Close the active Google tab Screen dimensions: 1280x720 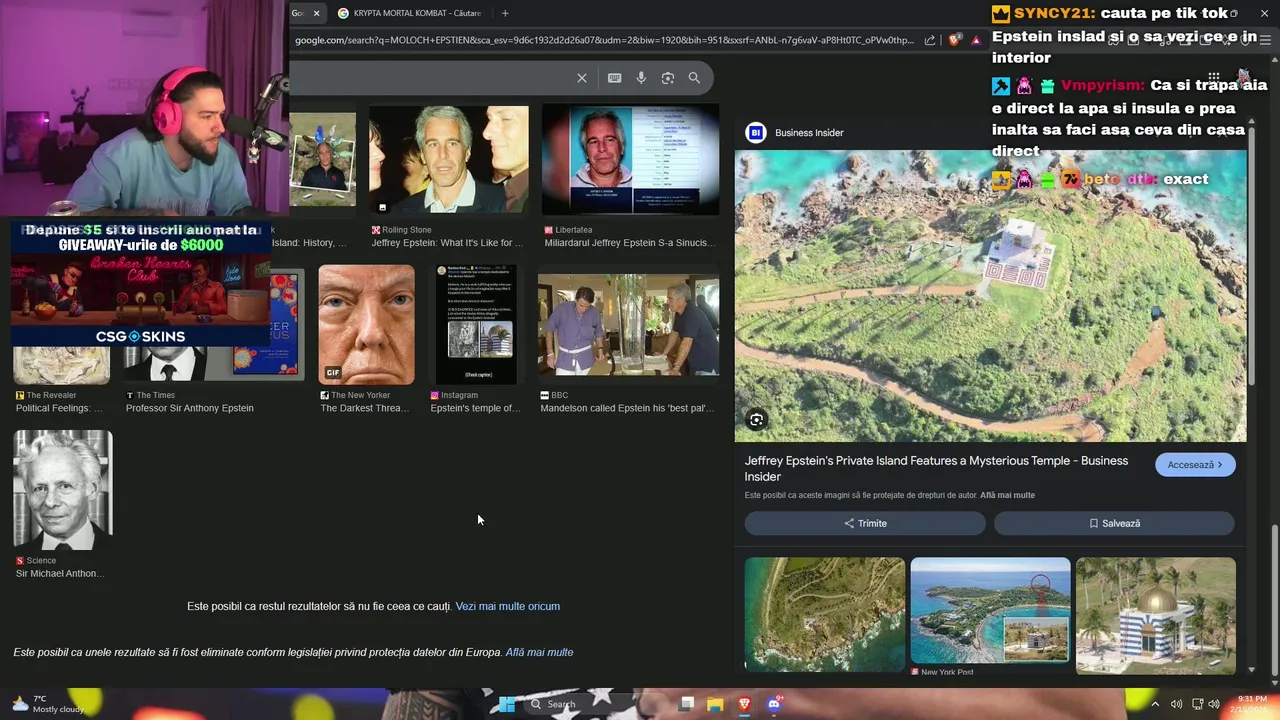[317, 13]
